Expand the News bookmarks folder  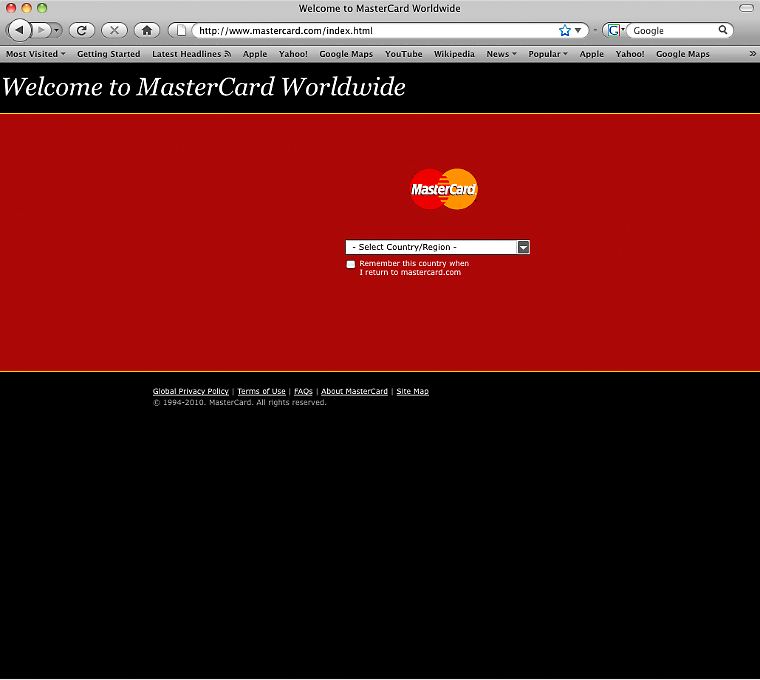pos(501,54)
